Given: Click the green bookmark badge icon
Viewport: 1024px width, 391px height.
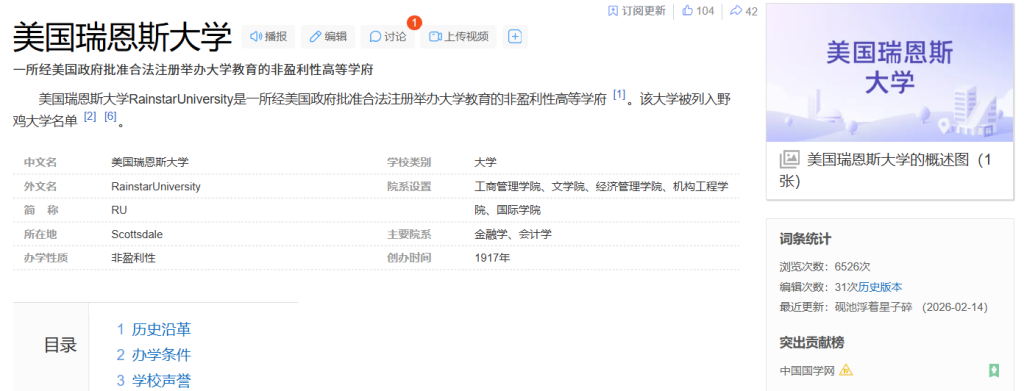Looking at the screenshot, I should (x=993, y=371).
